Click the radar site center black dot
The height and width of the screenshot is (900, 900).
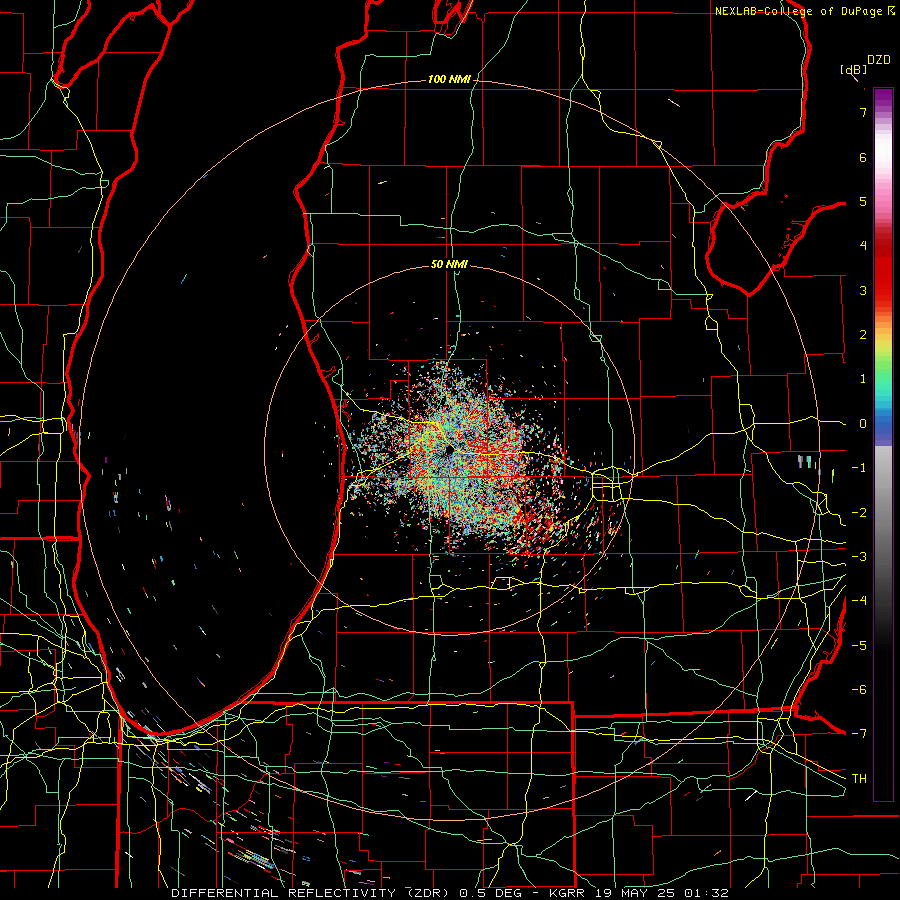[449, 450]
